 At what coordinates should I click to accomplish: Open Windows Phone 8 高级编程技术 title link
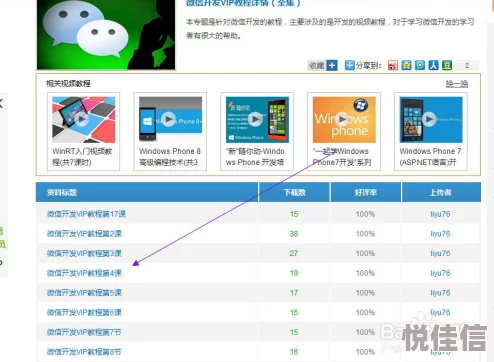pos(170,157)
